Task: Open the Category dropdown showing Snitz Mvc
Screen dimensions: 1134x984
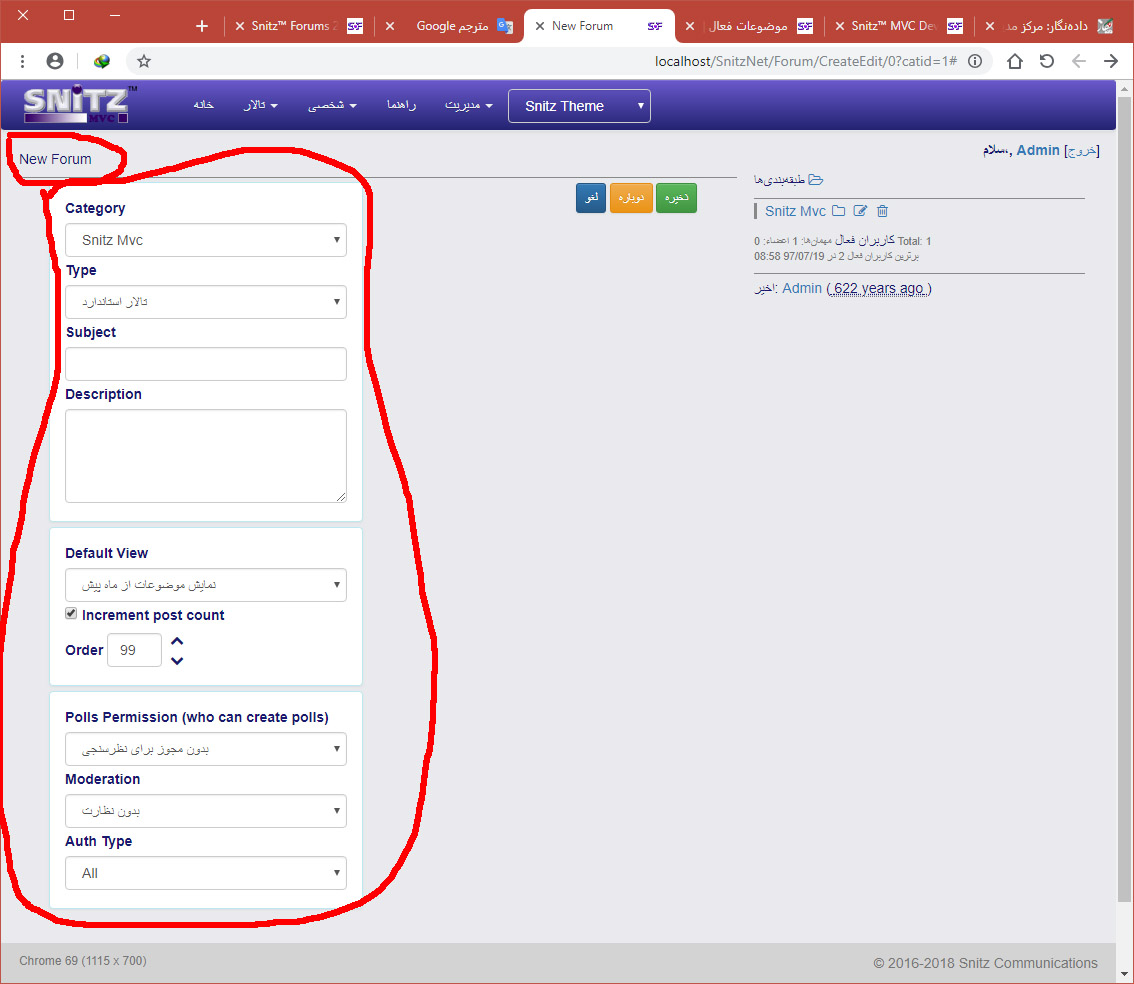Action: pyautogui.click(x=205, y=240)
